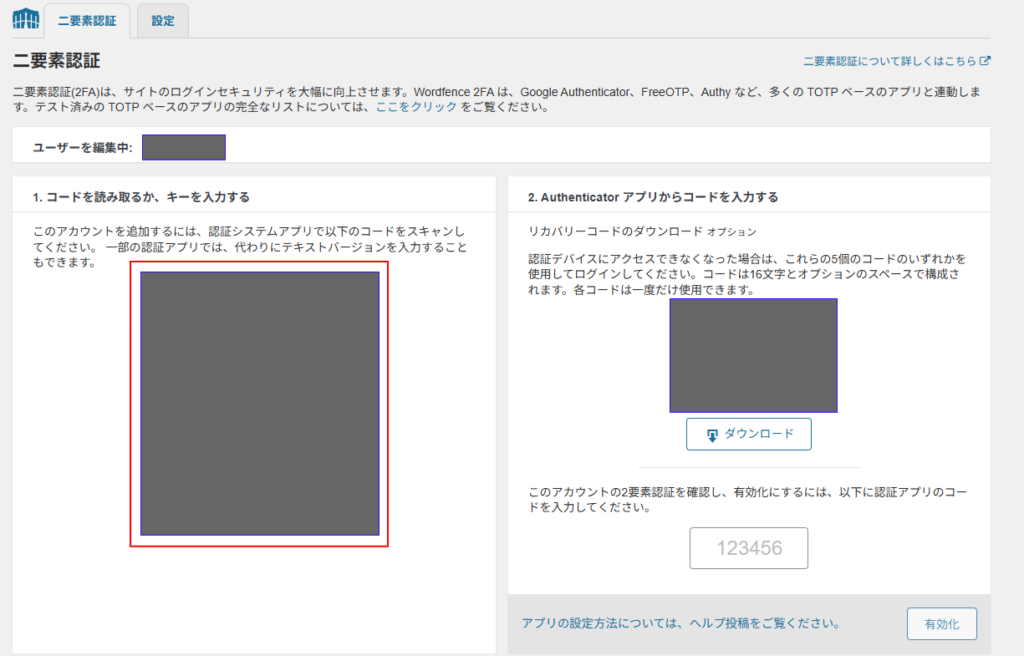
Task: Click inside the 123456 code input field
Action: [x=748, y=547]
